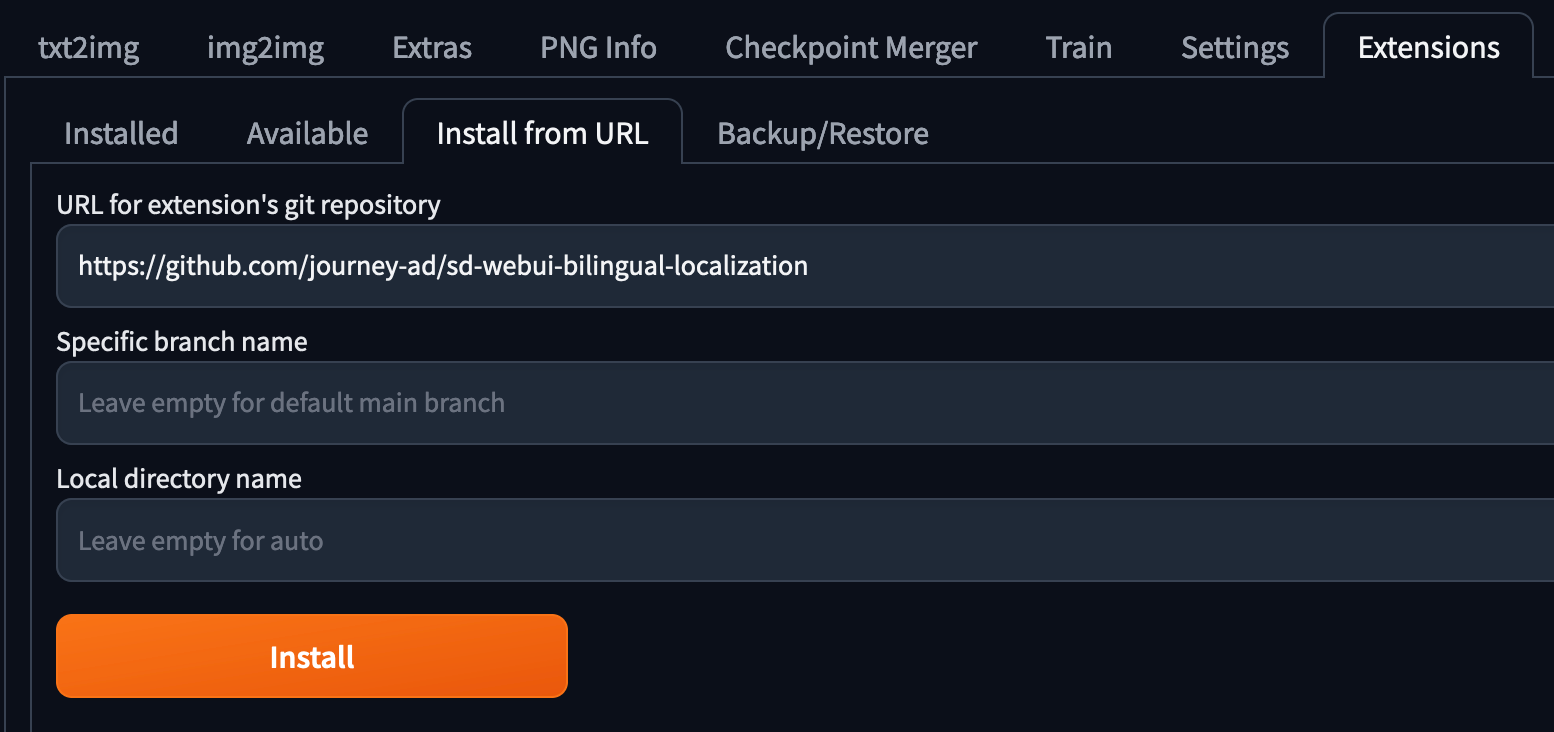Viewport: 1554px width, 732px height.
Task: Open the img2img tab
Action: pos(265,48)
